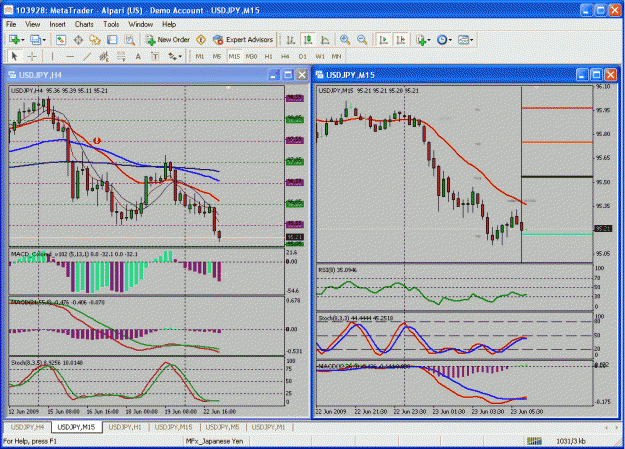The image size is (625, 449).
Task: Select the Vertical Line drawing tool
Action: tap(52, 56)
